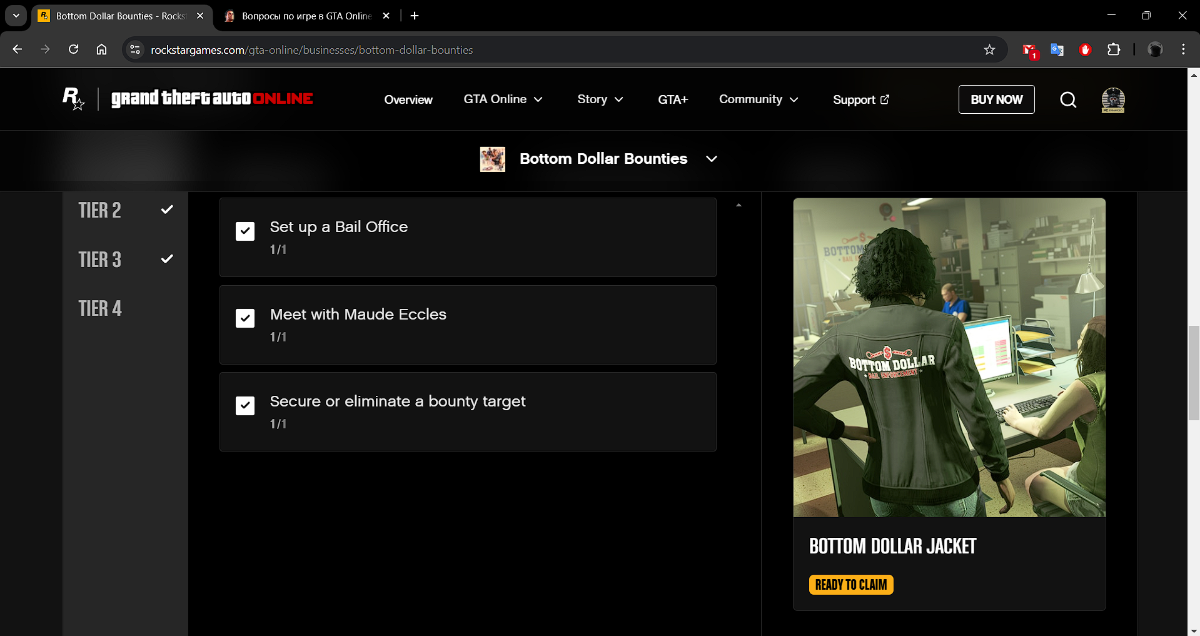This screenshot has height=636, width=1200.
Task: Click Secure or eliminate a bounty target text
Action: pos(398,401)
